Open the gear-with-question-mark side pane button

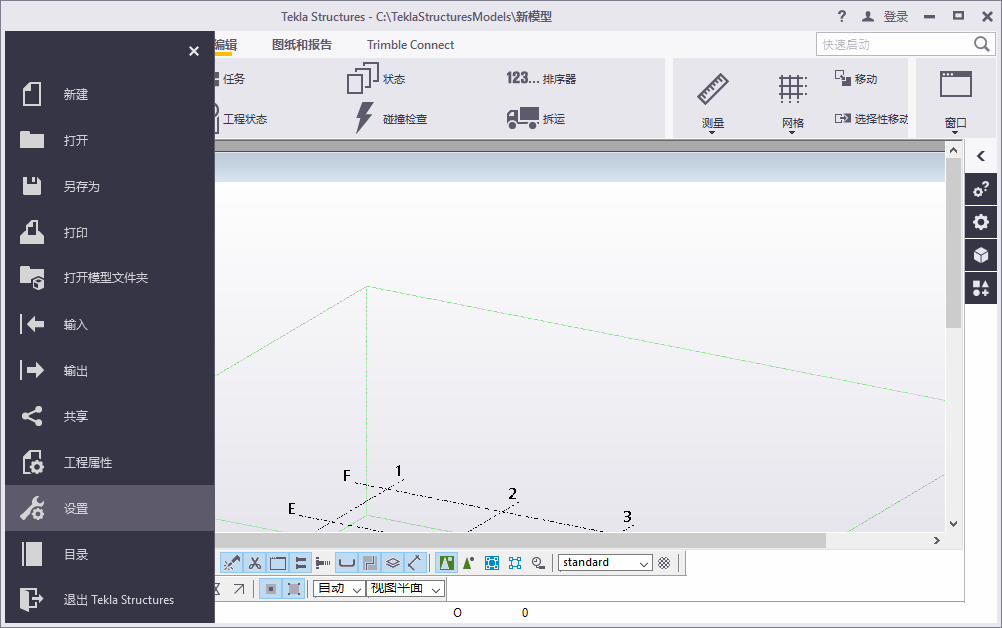[981, 189]
